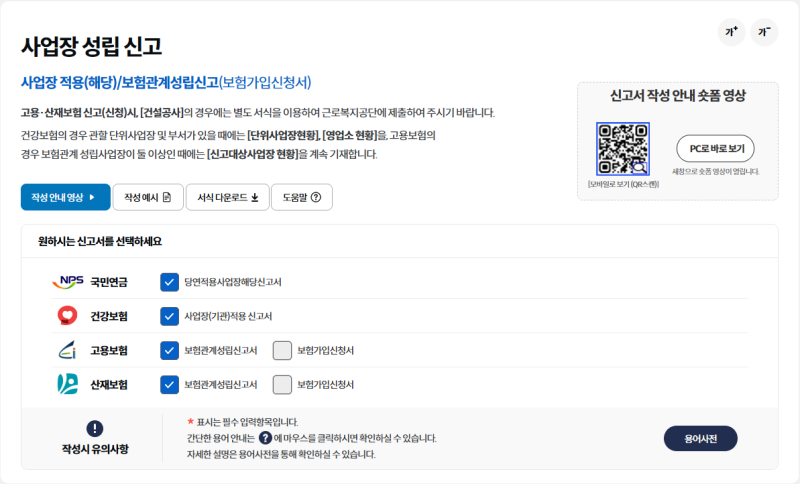This screenshot has height=484, width=800.
Task: Download the form via 서식 다운로드
Action: click(228, 197)
